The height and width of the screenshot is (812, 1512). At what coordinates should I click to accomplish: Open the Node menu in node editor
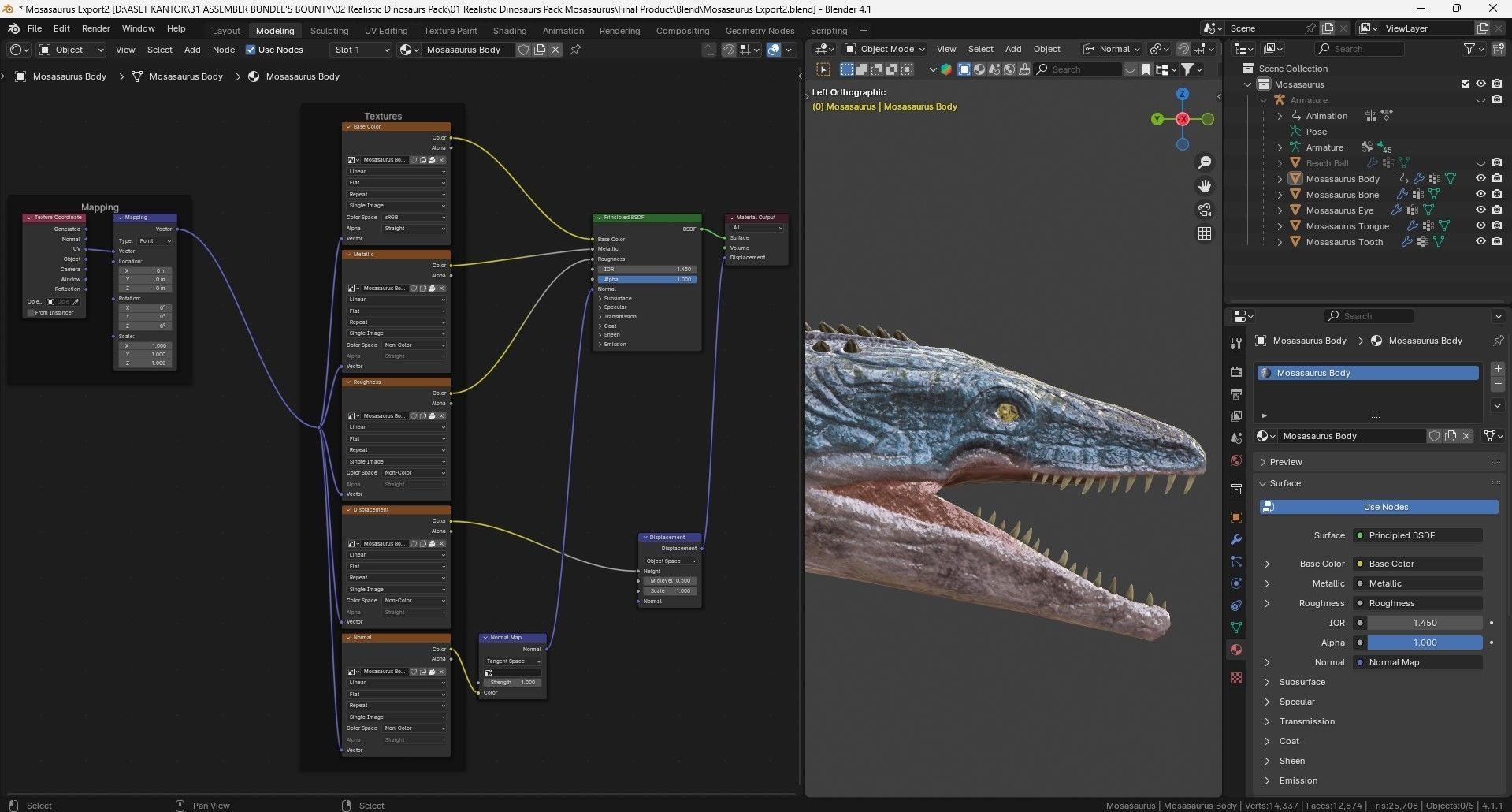[x=224, y=50]
